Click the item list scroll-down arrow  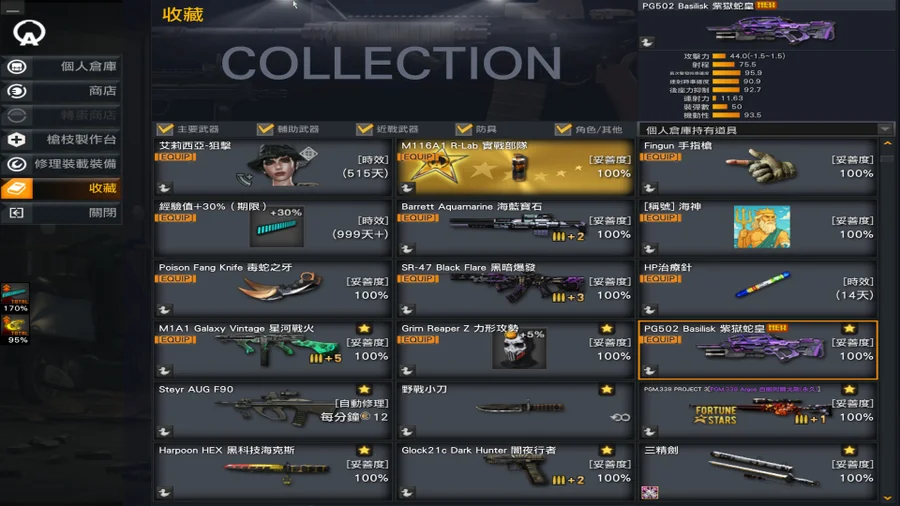pyautogui.click(x=887, y=497)
